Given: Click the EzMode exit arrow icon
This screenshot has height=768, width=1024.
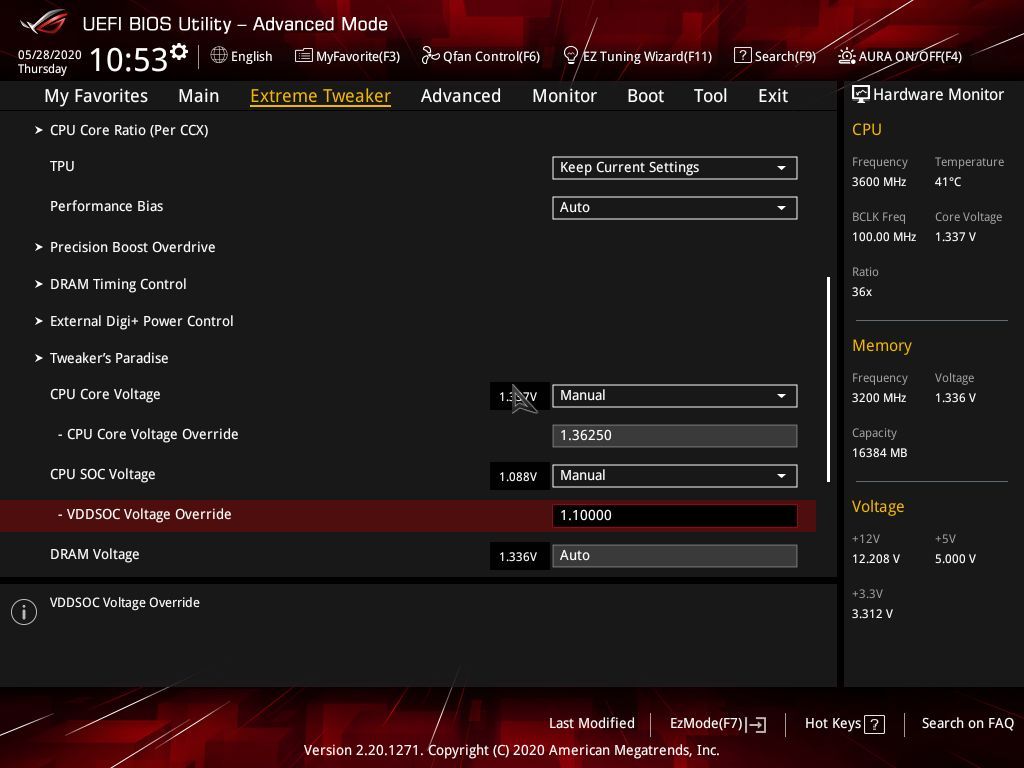Looking at the screenshot, I should click(756, 724).
